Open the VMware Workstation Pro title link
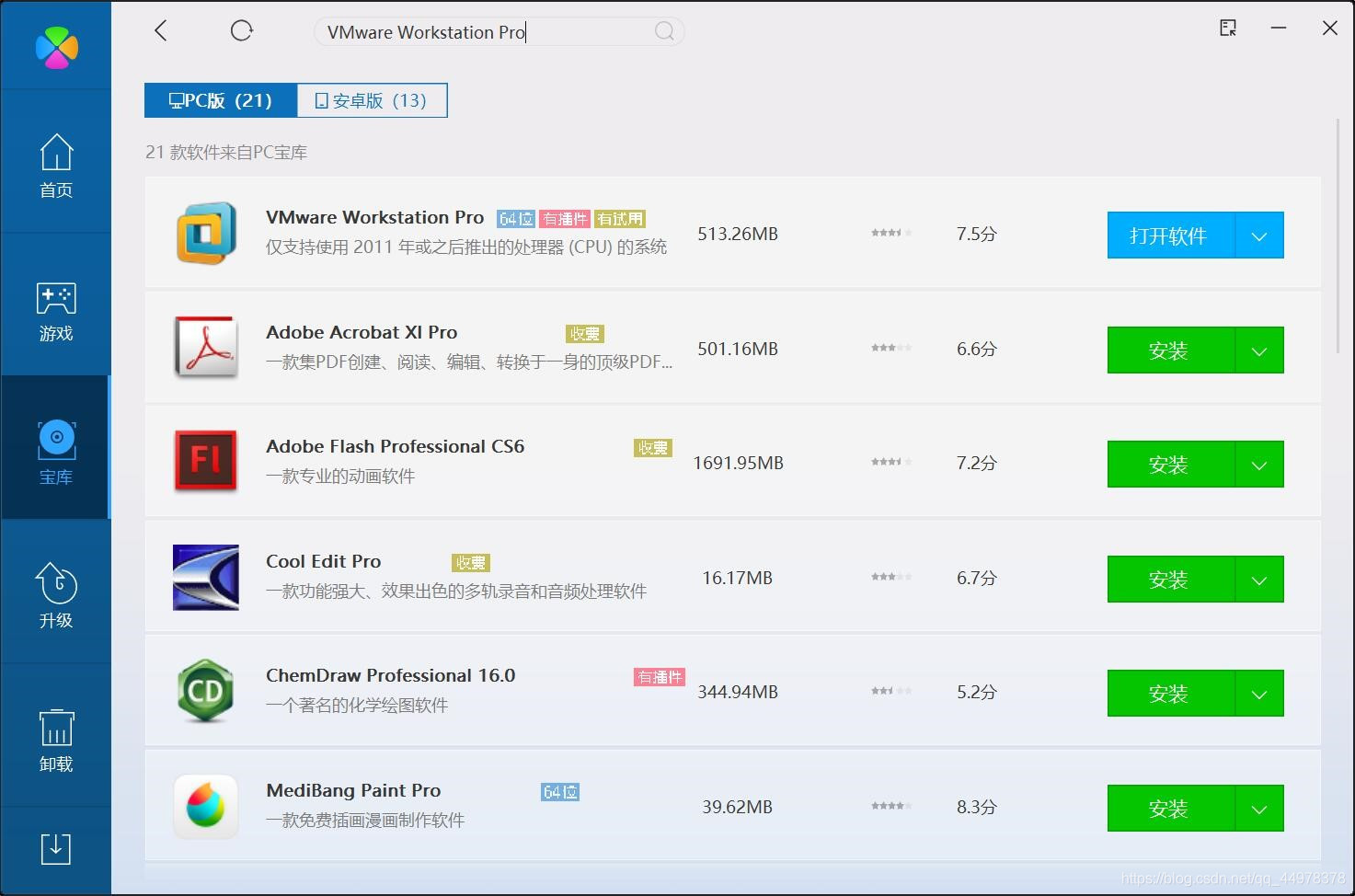The height and width of the screenshot is (896, 1355). pos(374,218)
